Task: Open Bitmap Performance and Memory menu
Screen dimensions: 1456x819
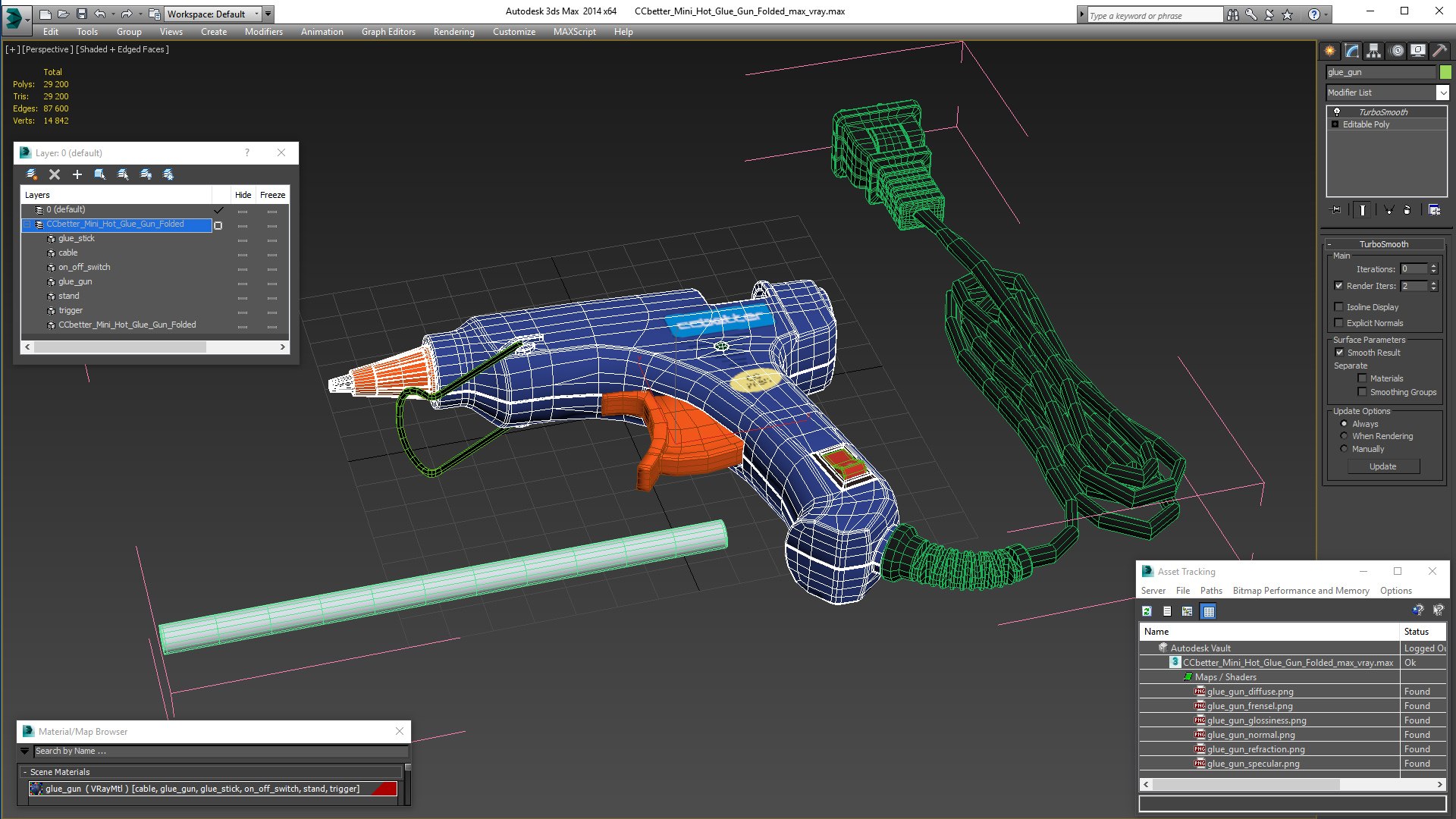Action: [x=1301, y=591]
